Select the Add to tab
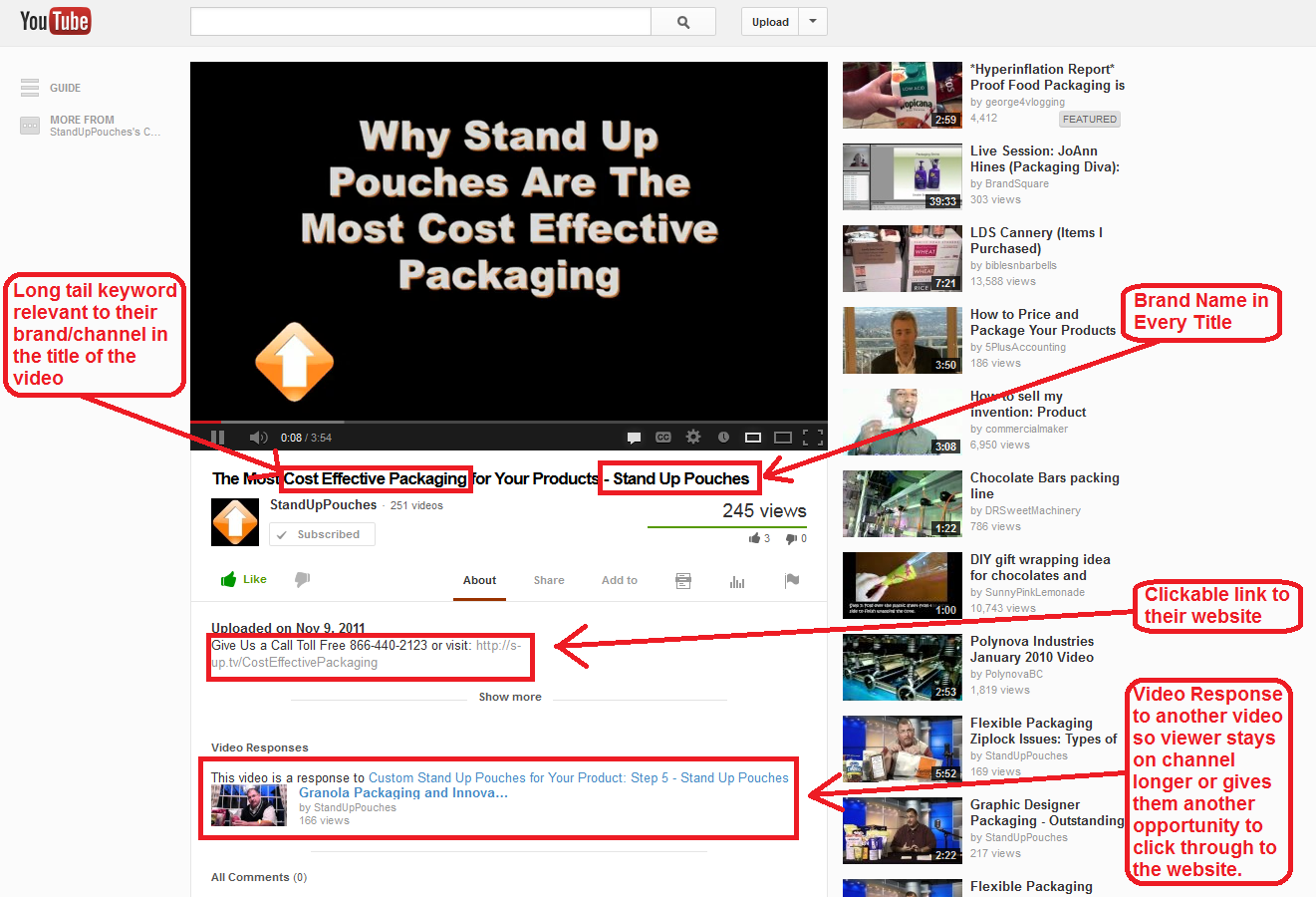 (x=620, y=580)
